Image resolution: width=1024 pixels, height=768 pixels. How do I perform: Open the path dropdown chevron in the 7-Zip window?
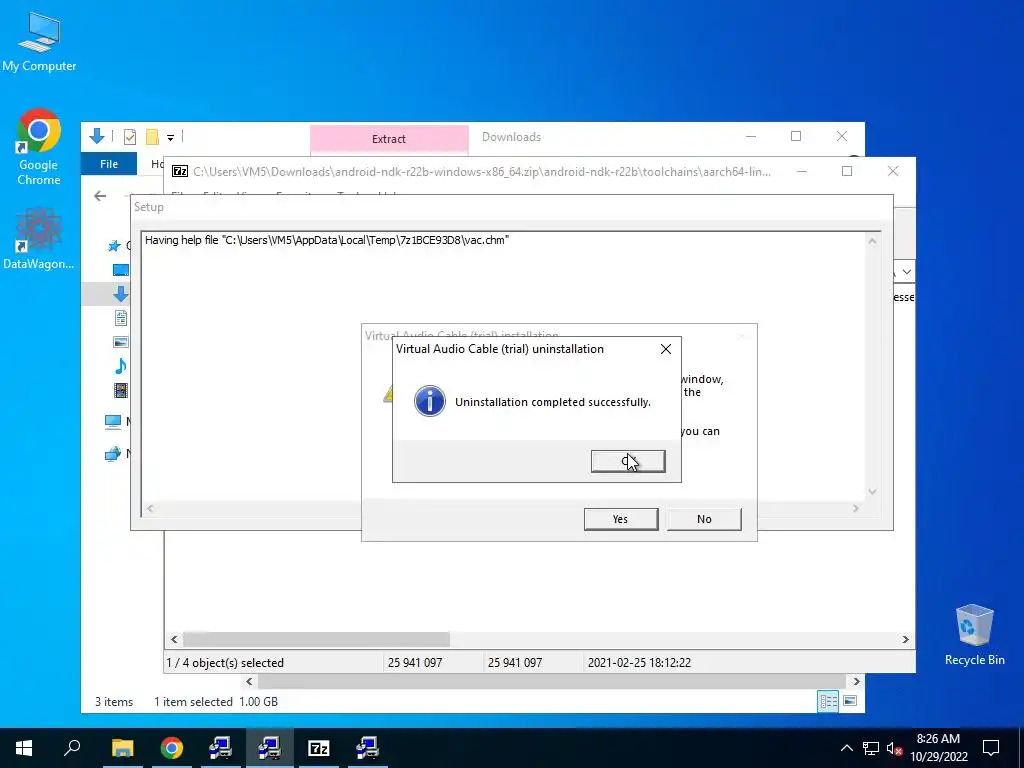(906, 272)
